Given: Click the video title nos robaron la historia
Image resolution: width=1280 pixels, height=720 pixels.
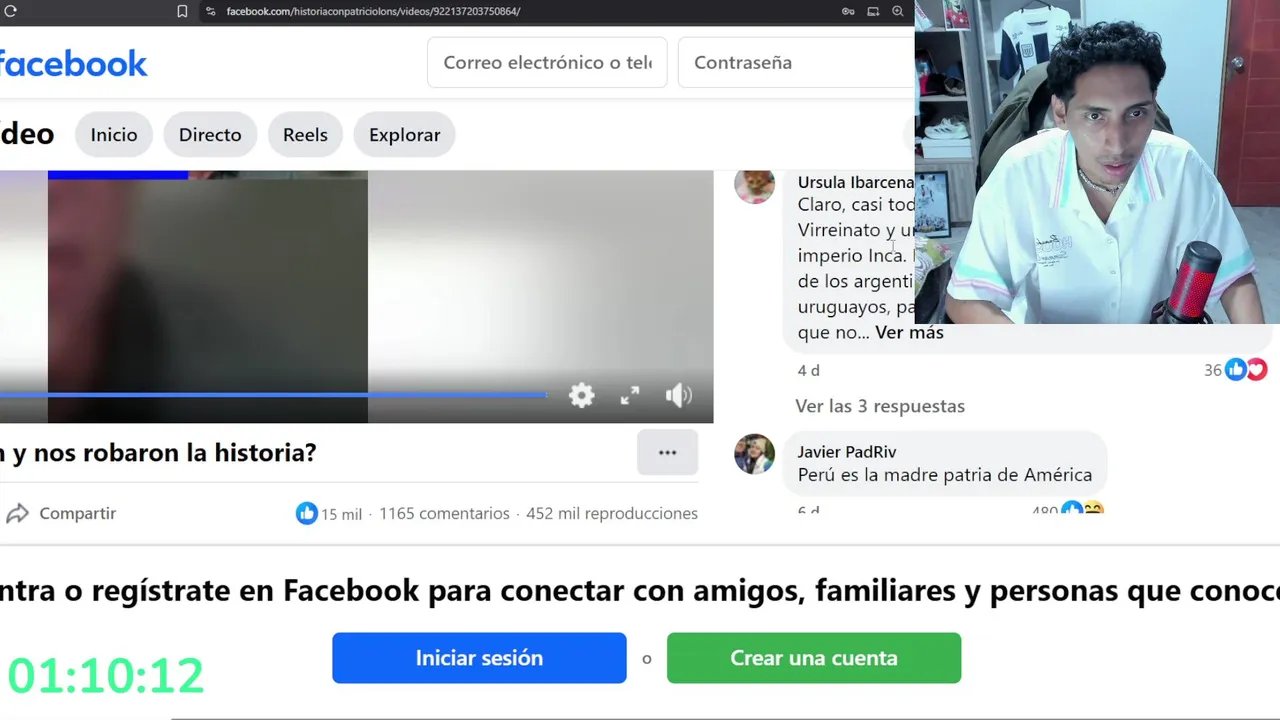Looking at the screenshot, I should [158, 452].
